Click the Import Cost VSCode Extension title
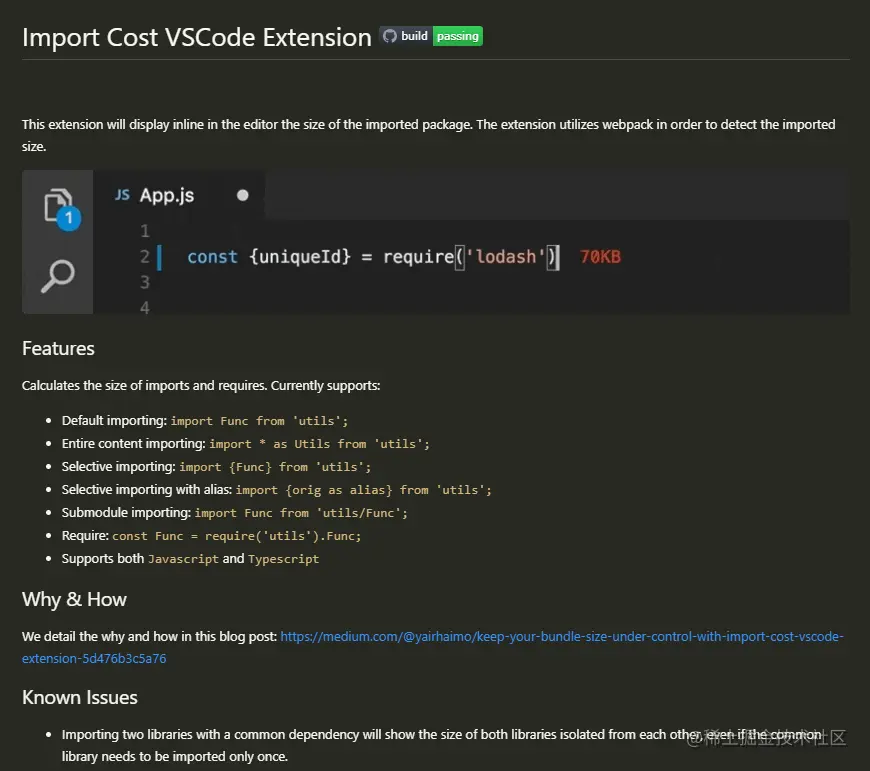The width and height of the screenshot is (870, 771). coord(197,38)
